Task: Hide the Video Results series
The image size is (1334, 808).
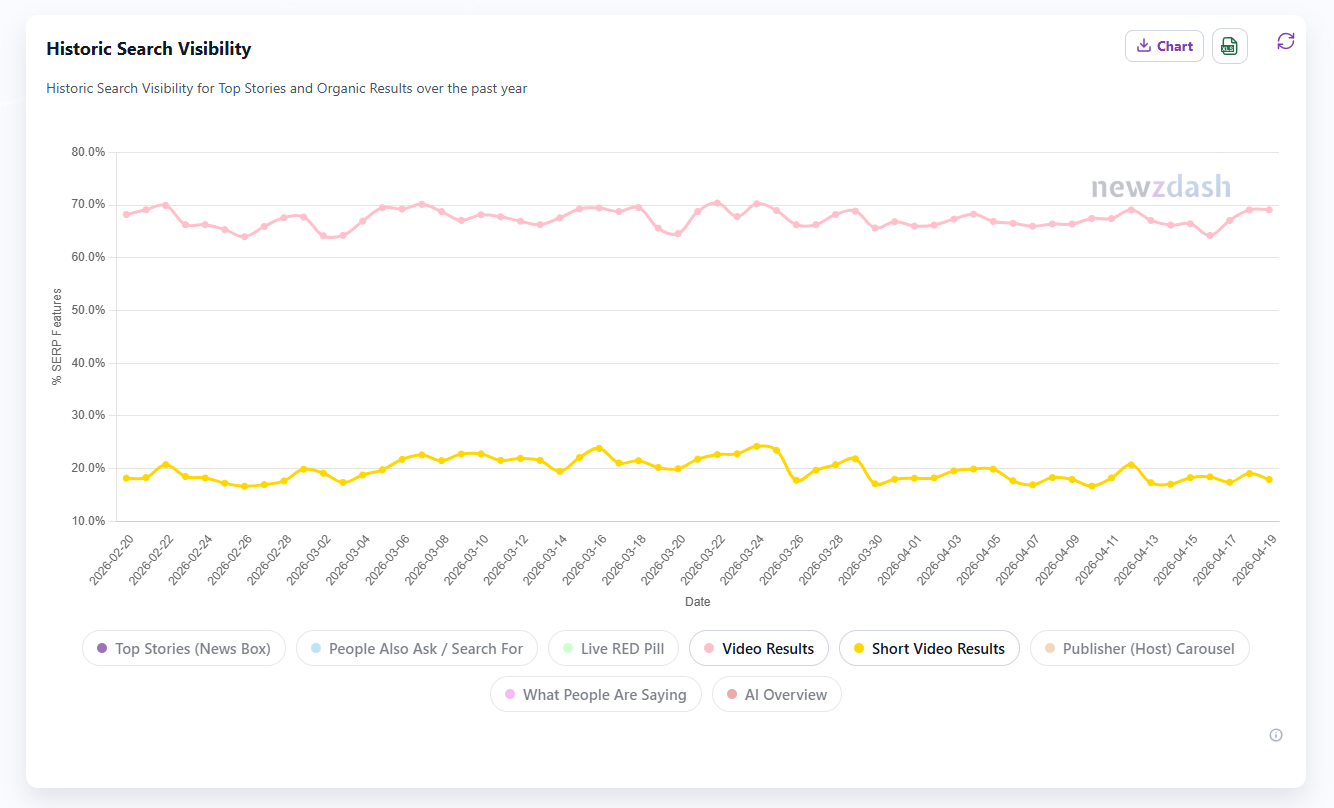Action: pyautogui.click(x=758, y=648)
